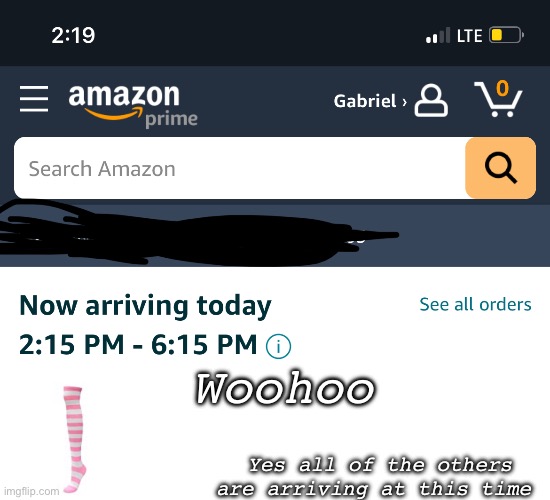The width and height of the screenshot is (550, 500).
Task: Open the hamburger menu
Action: (x=34, y=99)
